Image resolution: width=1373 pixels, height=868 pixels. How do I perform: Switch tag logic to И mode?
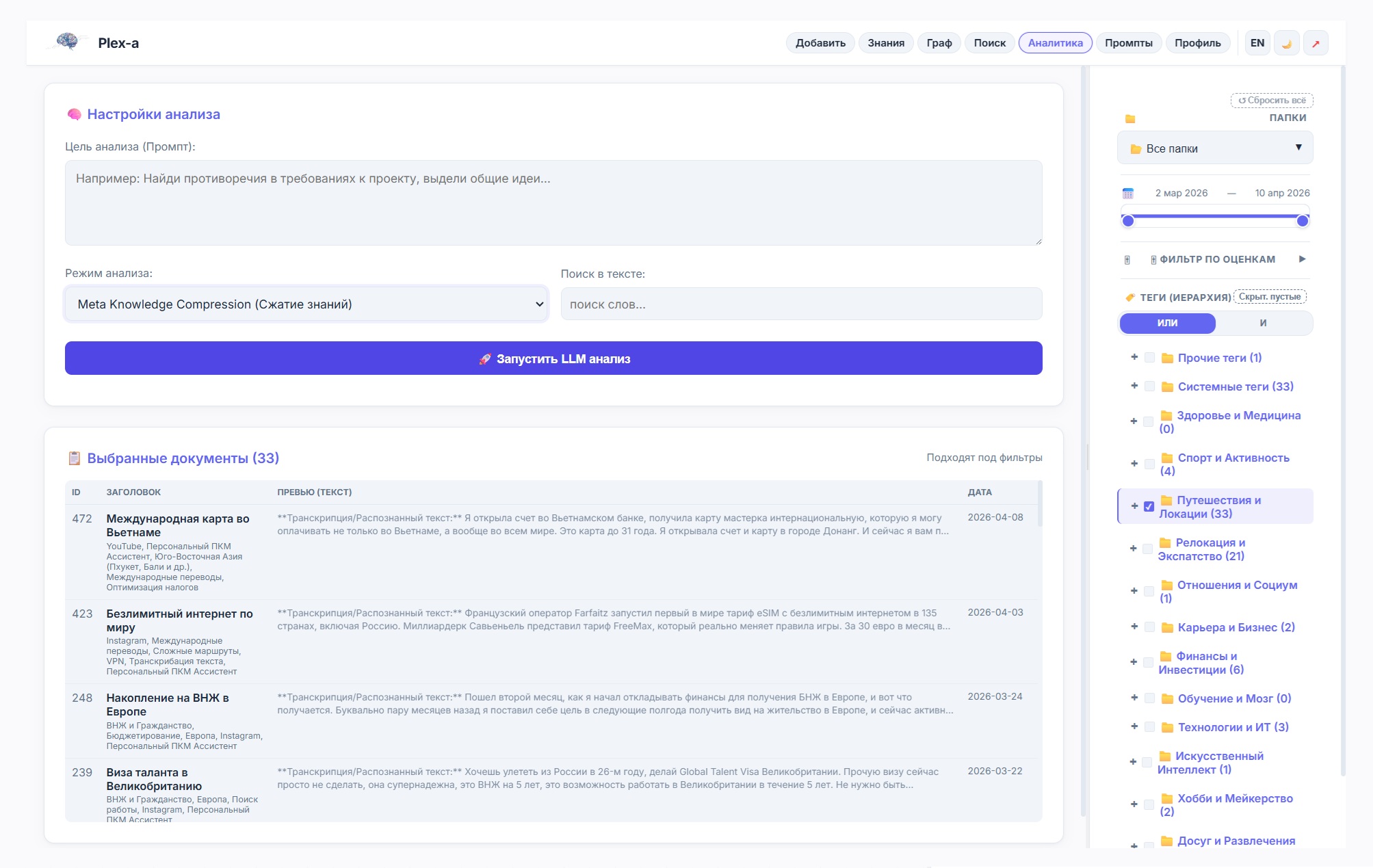tap(1263, 323)
